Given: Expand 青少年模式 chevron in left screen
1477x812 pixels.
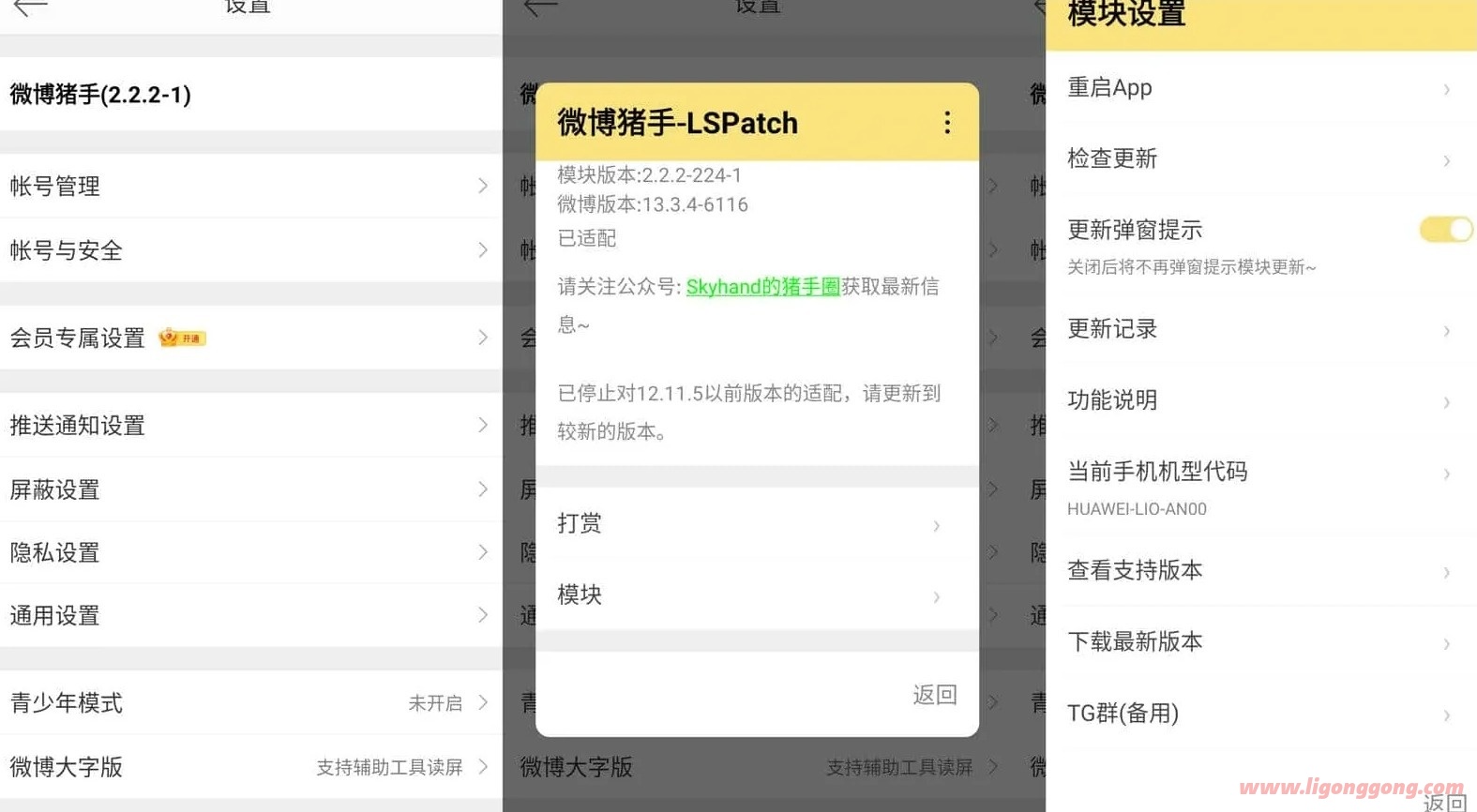Looking at the screenshot, I should tap(483, 702).
